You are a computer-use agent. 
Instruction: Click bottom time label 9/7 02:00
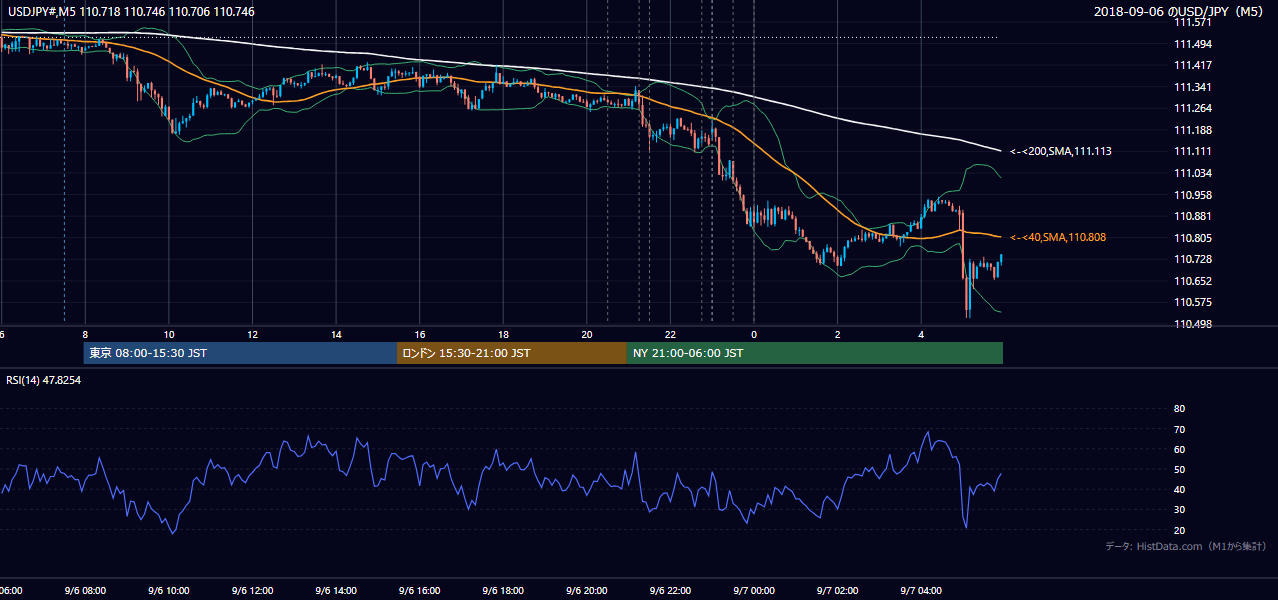pos(838,591)
